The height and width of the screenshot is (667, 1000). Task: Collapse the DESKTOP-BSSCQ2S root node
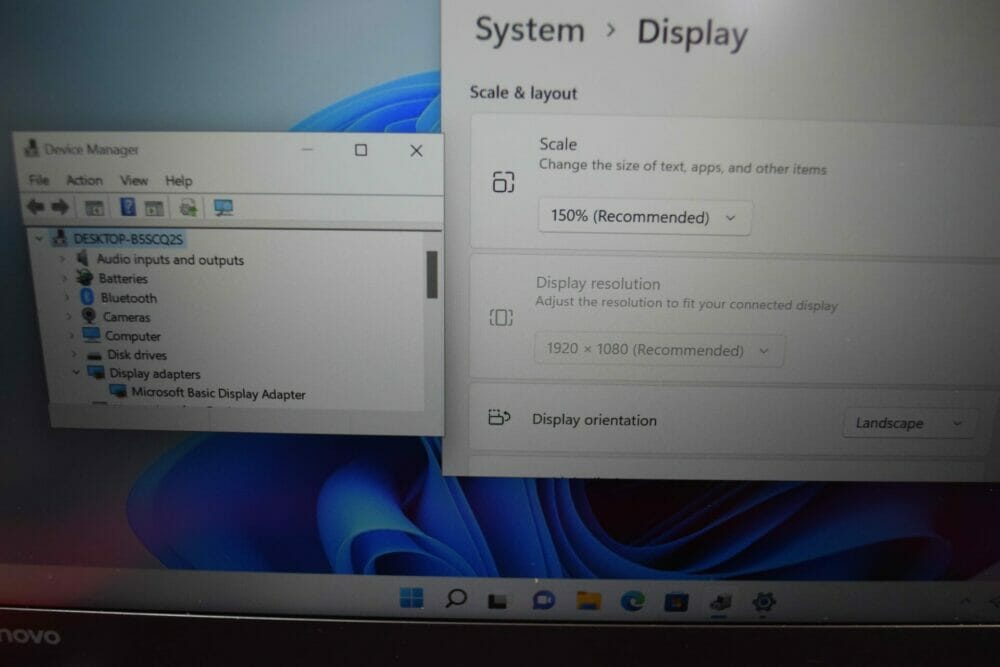coord(40,238)
